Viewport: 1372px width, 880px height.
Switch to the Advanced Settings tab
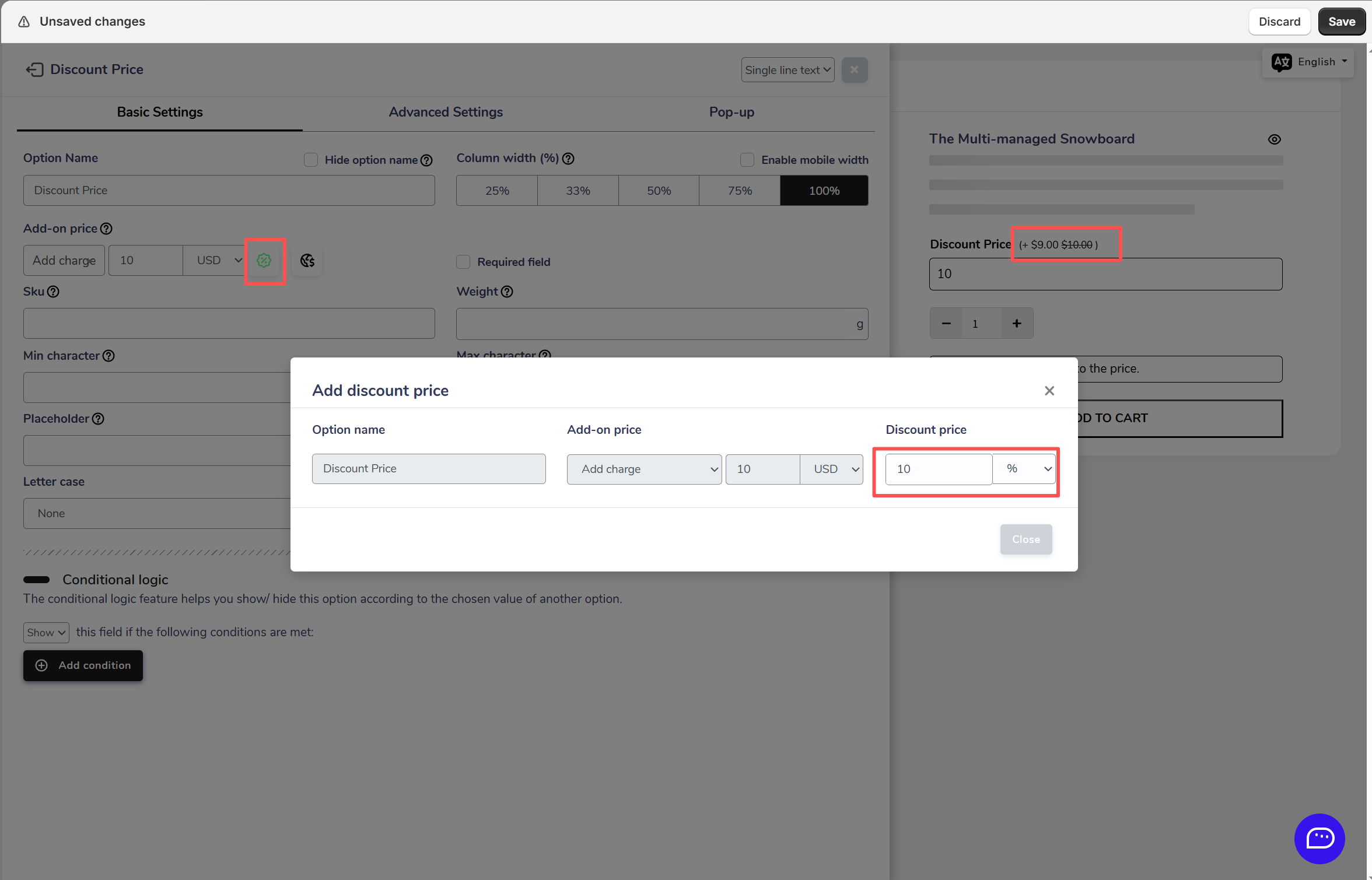point(446,112)
